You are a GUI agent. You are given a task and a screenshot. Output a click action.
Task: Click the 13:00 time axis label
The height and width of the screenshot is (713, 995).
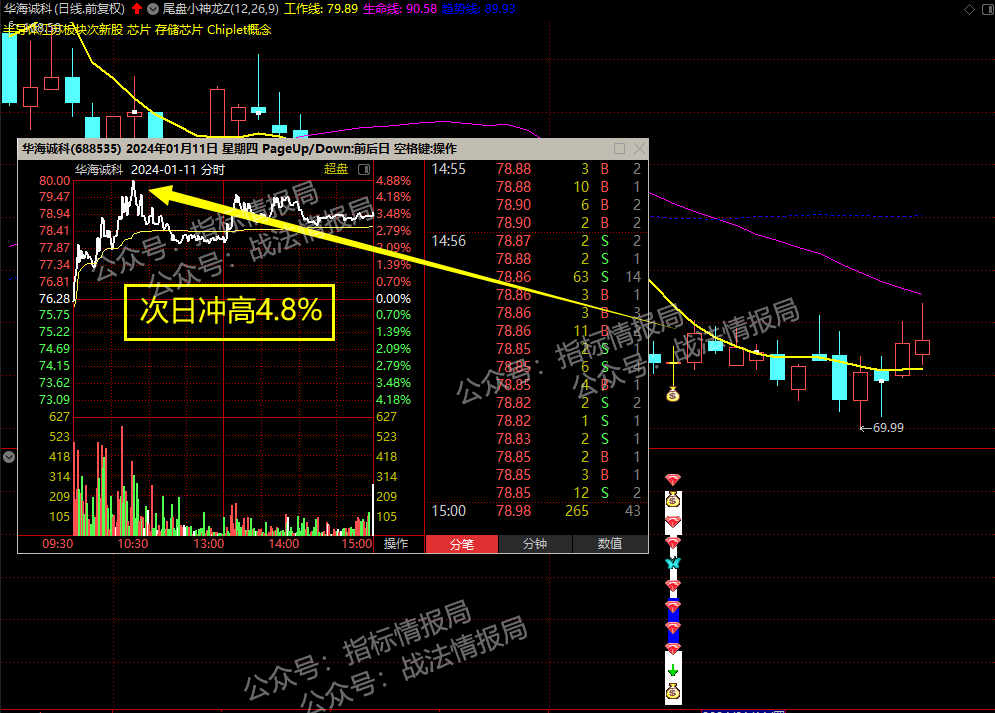click(x=209, y=544)
